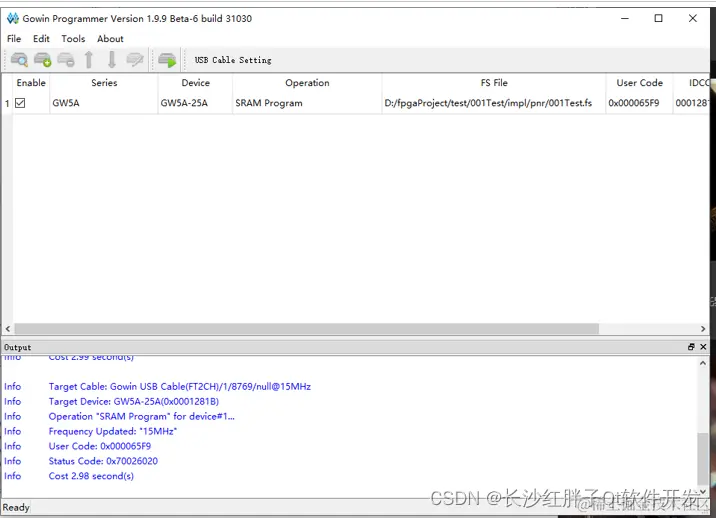Click the Remove Device toolbar icon
This screenshot has height=518, width=716.
point(66,60)
